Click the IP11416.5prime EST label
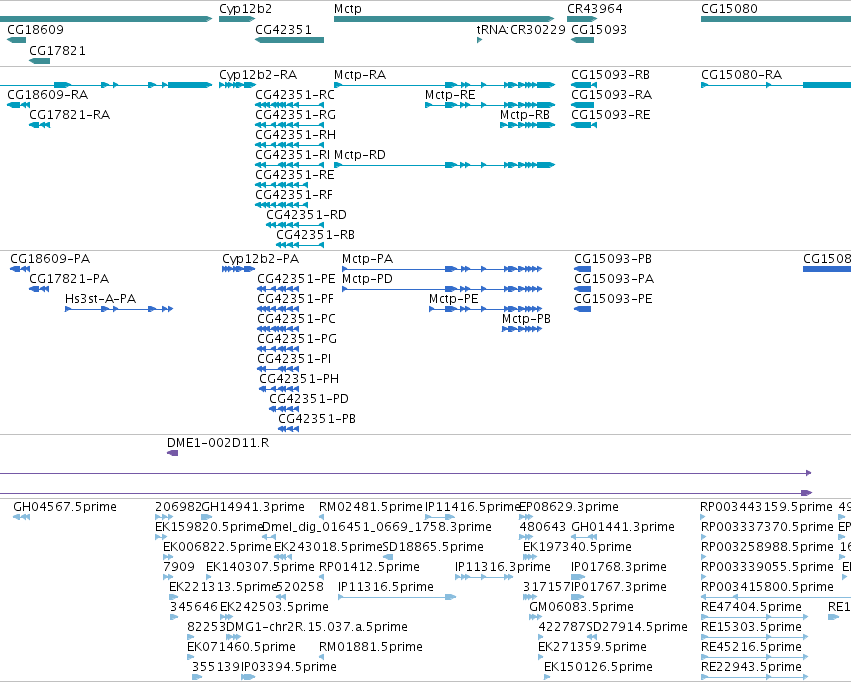 point(472,507)
